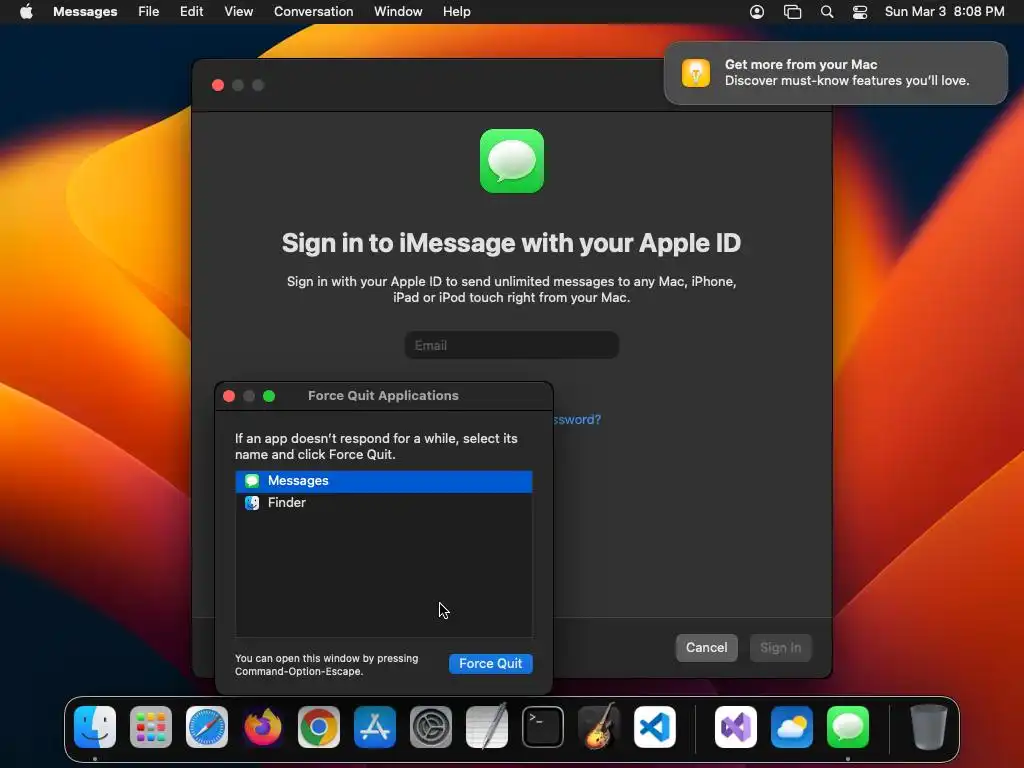
Task: Launch Terminal from the Dock
Action: (x=543, y=727)
